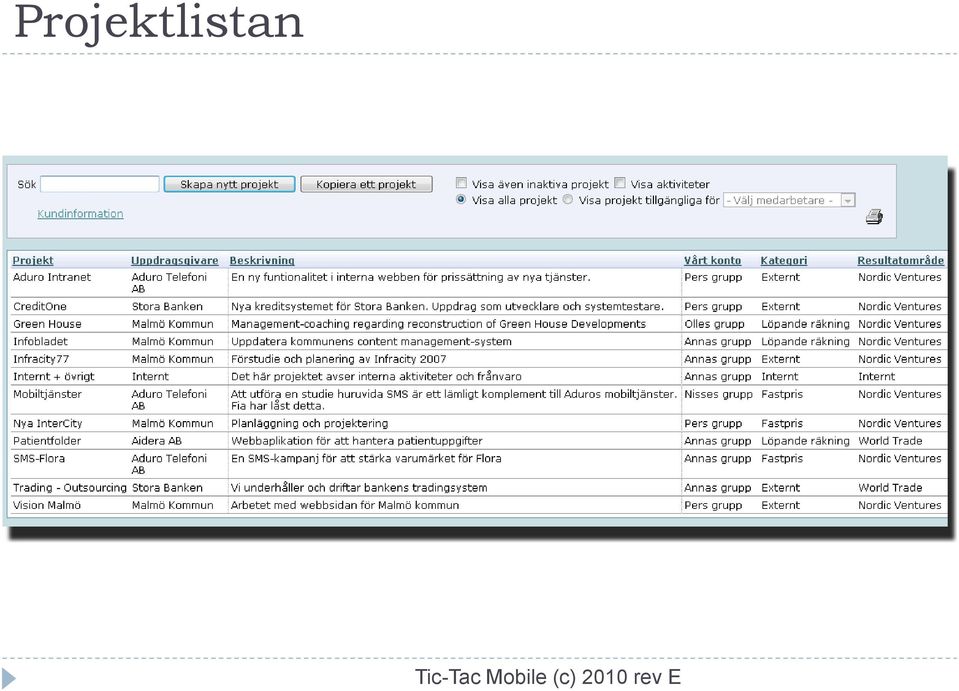Click the Skapa nytt projekt button
The image size is (959, 691).
(229, 184)
